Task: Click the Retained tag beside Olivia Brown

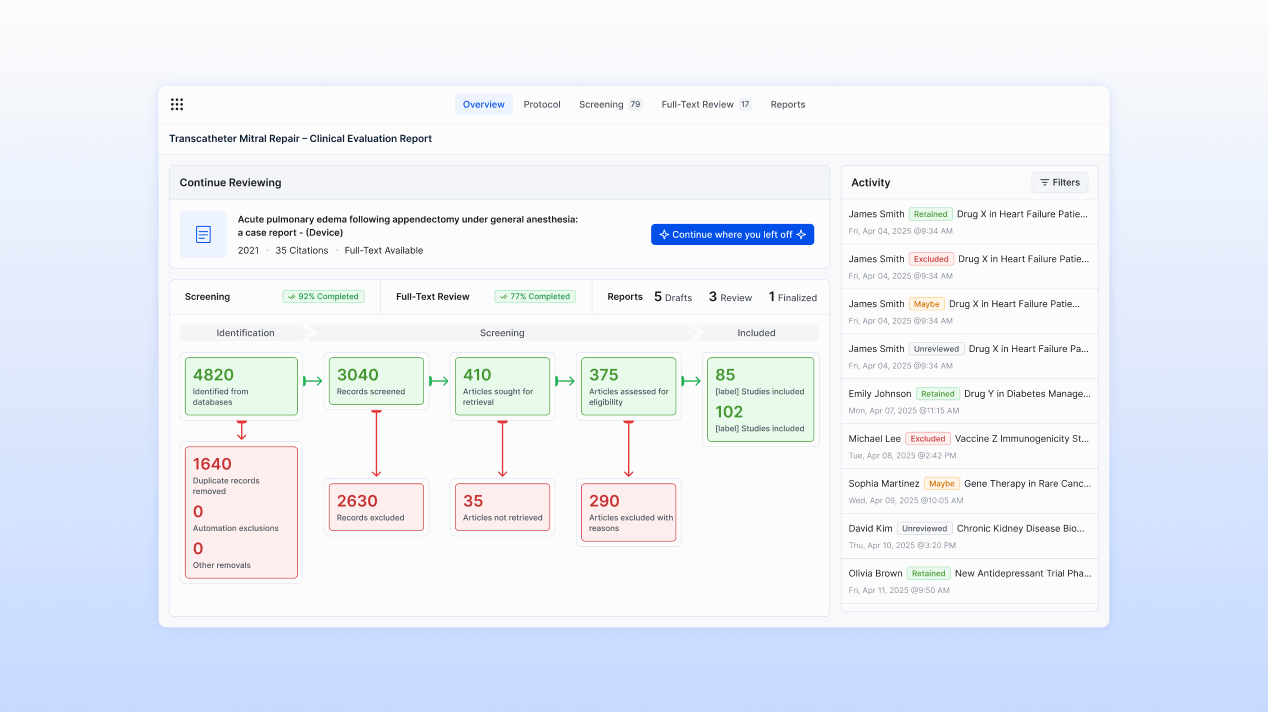Action: pyautogui.click(x=928, y=574)
